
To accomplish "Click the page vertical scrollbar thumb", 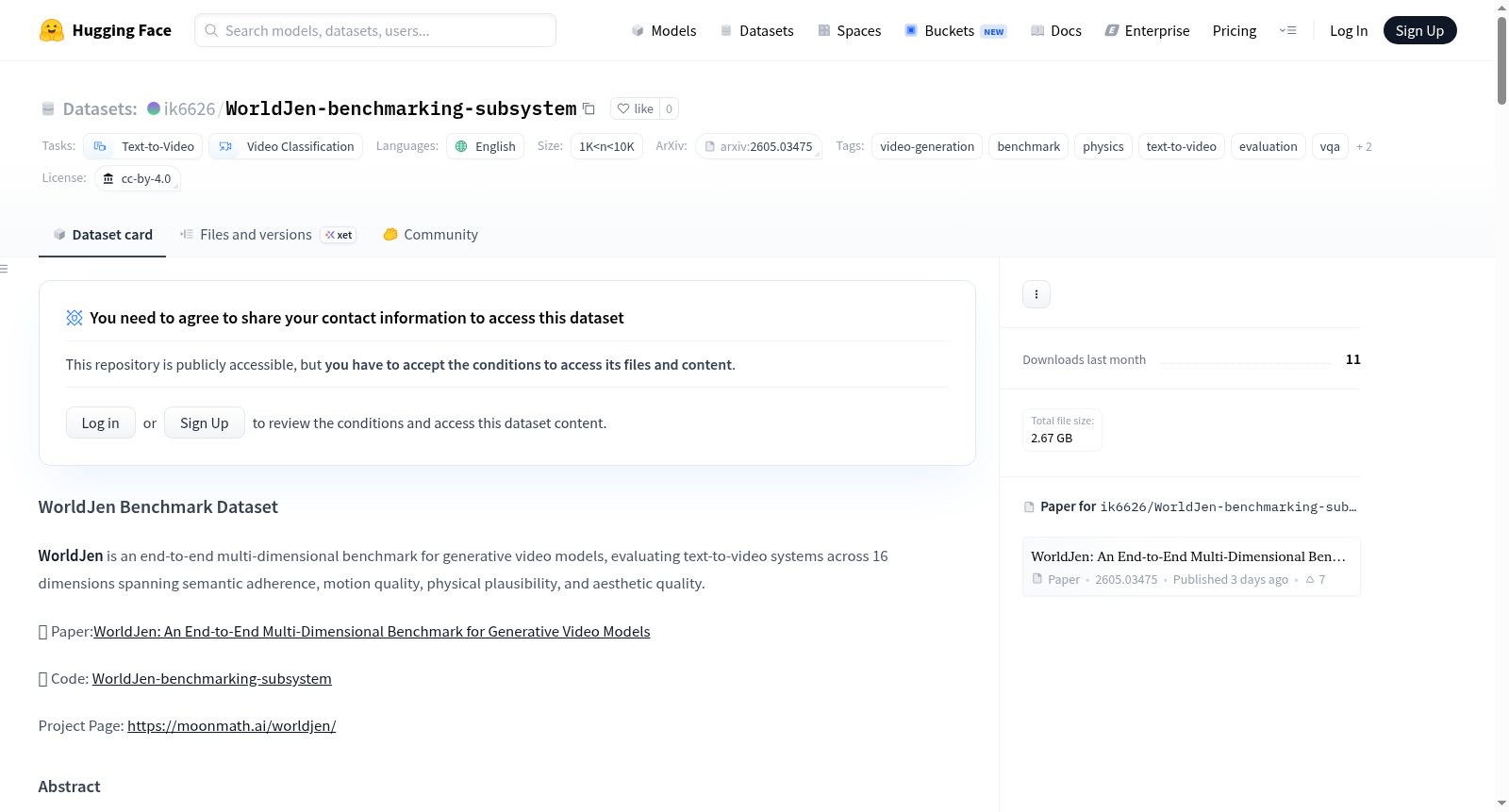I will click(x=1501, y=58).
